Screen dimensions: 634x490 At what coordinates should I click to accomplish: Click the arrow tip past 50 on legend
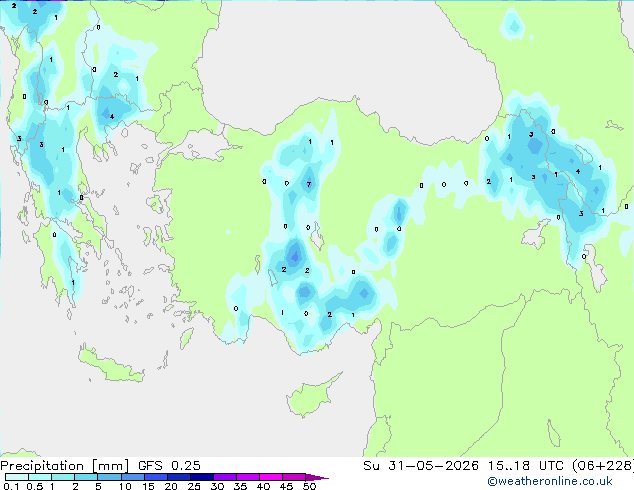(x=318, y=477)
